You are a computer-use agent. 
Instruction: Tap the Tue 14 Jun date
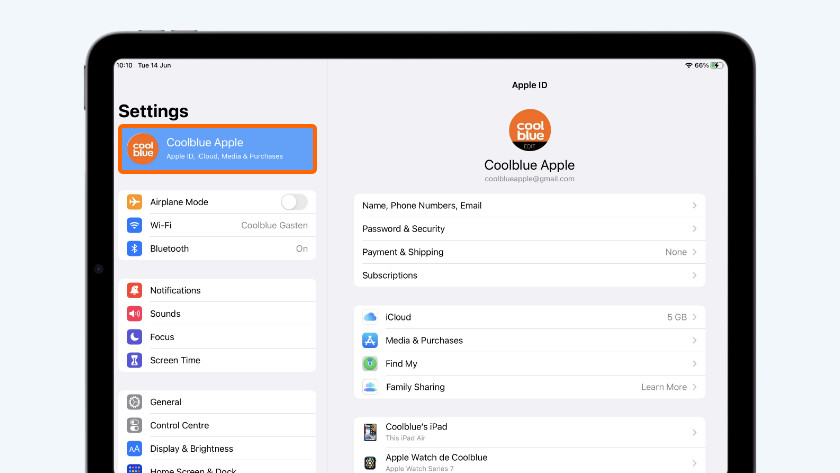[154, 65]
